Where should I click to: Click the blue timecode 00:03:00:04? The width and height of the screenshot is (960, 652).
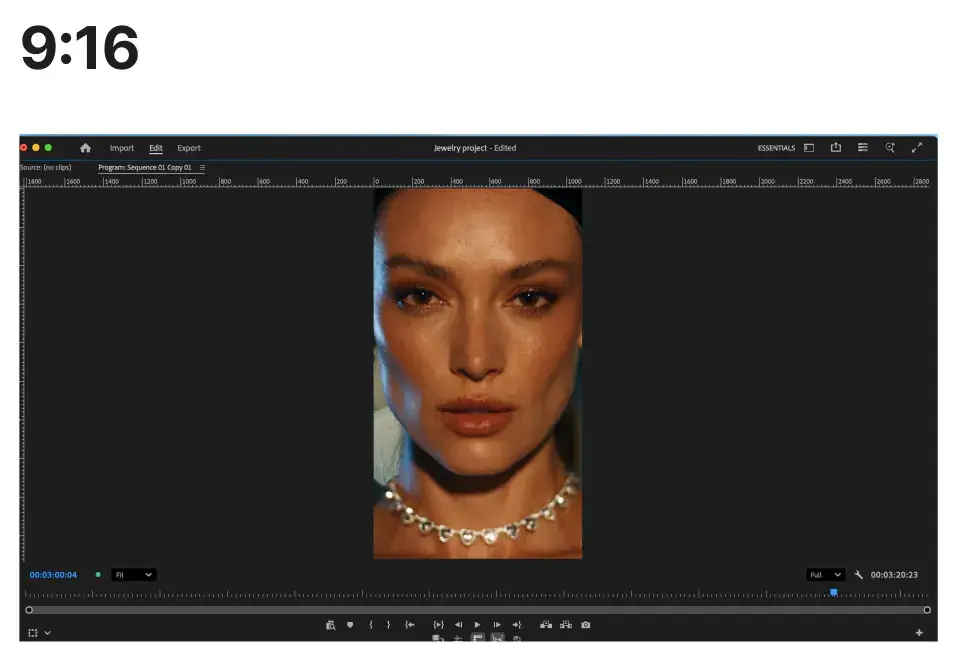[53, 575]
